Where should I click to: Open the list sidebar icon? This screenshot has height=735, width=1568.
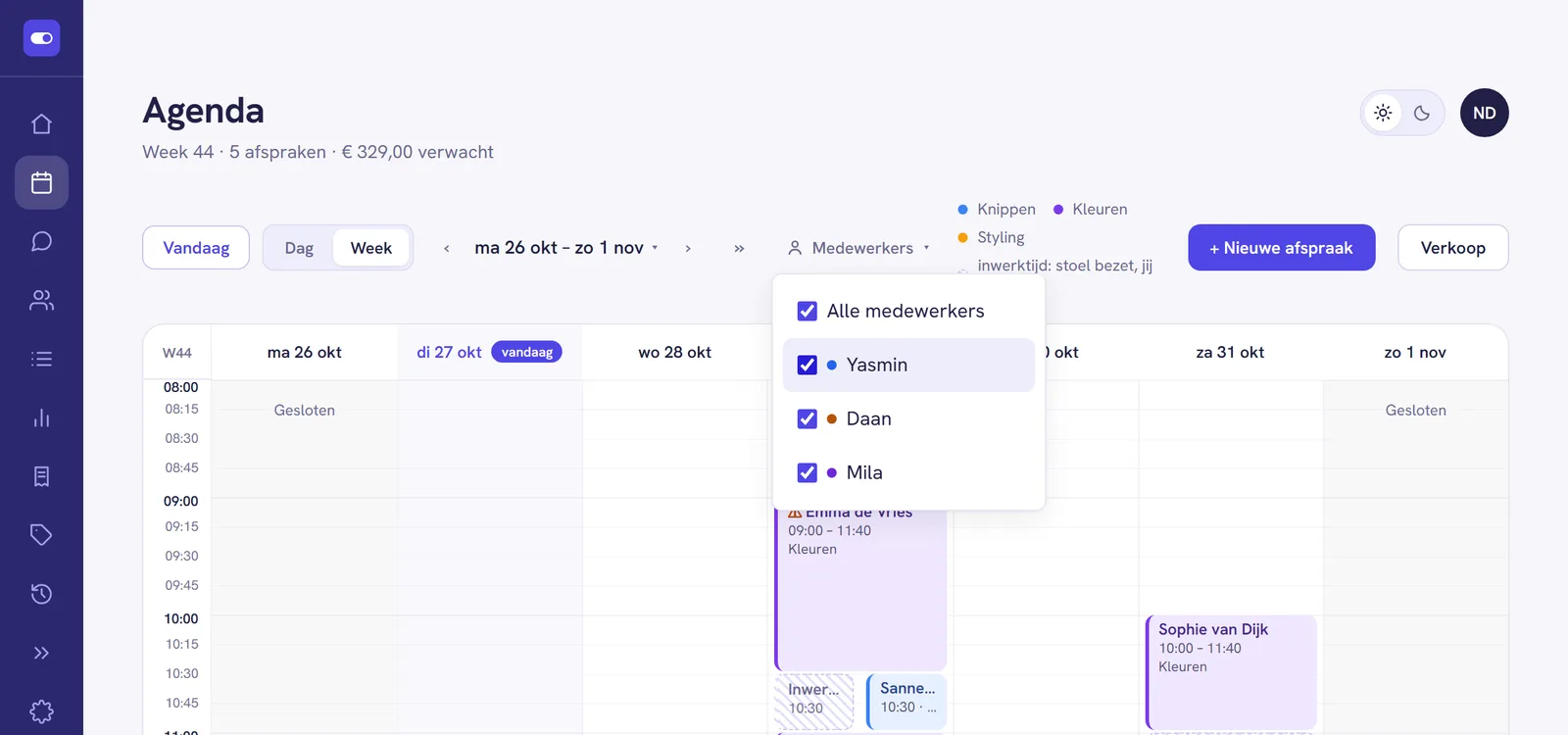click(x=41, y=359)
